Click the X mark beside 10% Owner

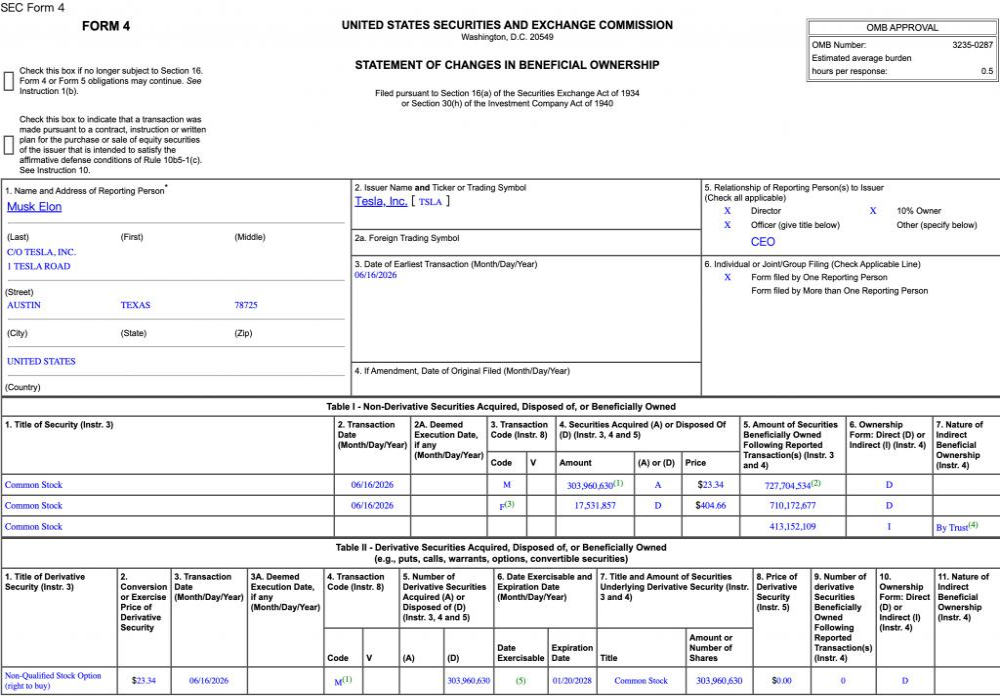(x=873, y=211)
